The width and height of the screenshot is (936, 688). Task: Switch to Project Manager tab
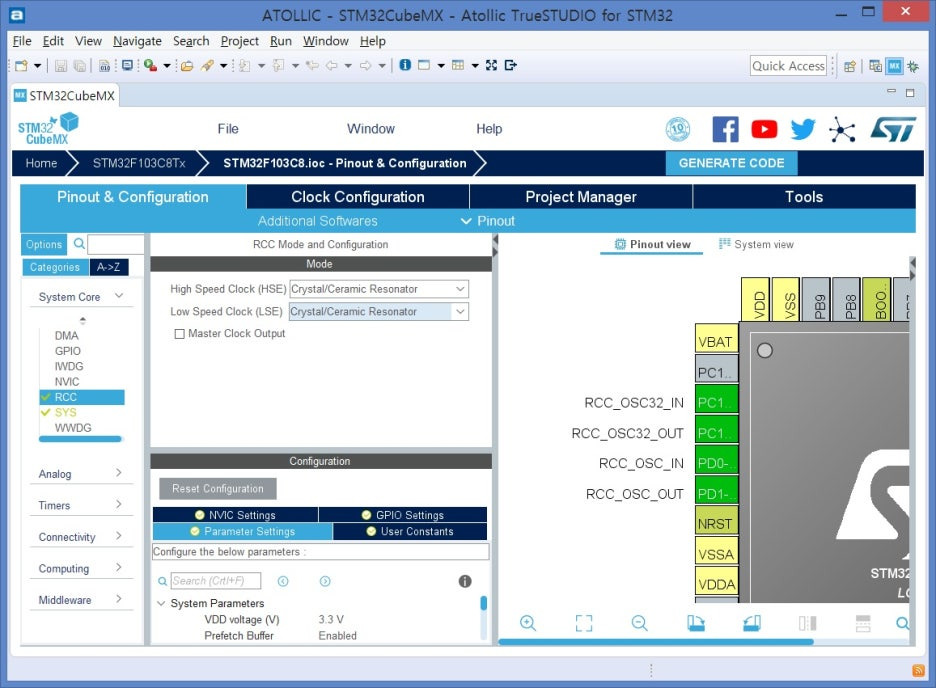[581, 196]
